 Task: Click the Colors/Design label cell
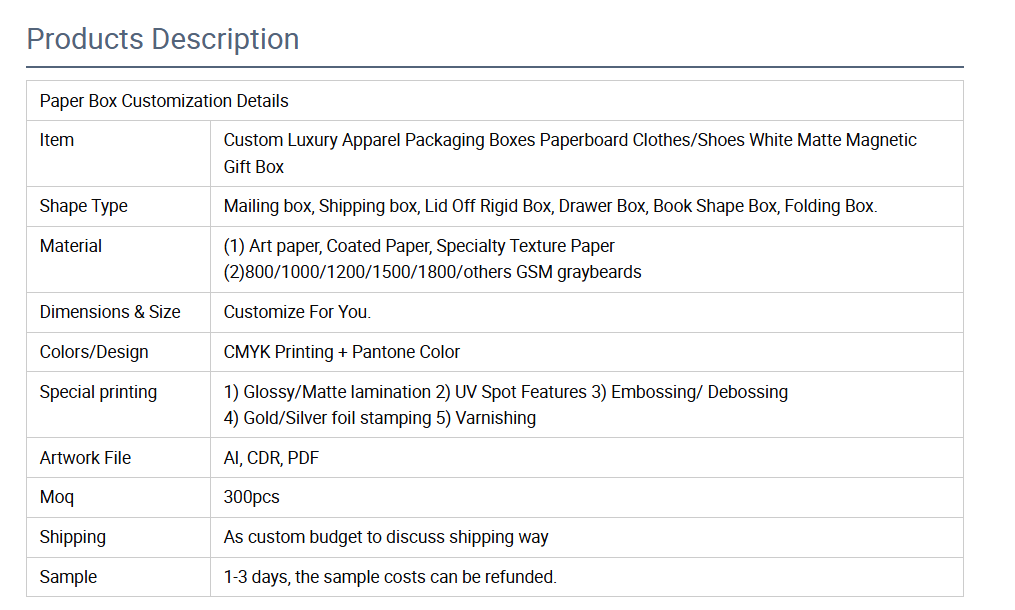[94, 352]
